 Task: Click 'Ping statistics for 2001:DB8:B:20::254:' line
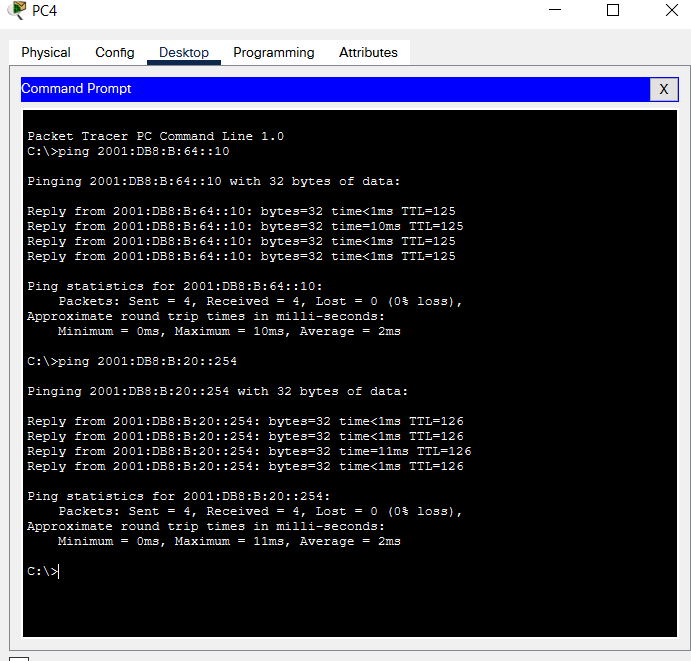coord(179,496)
